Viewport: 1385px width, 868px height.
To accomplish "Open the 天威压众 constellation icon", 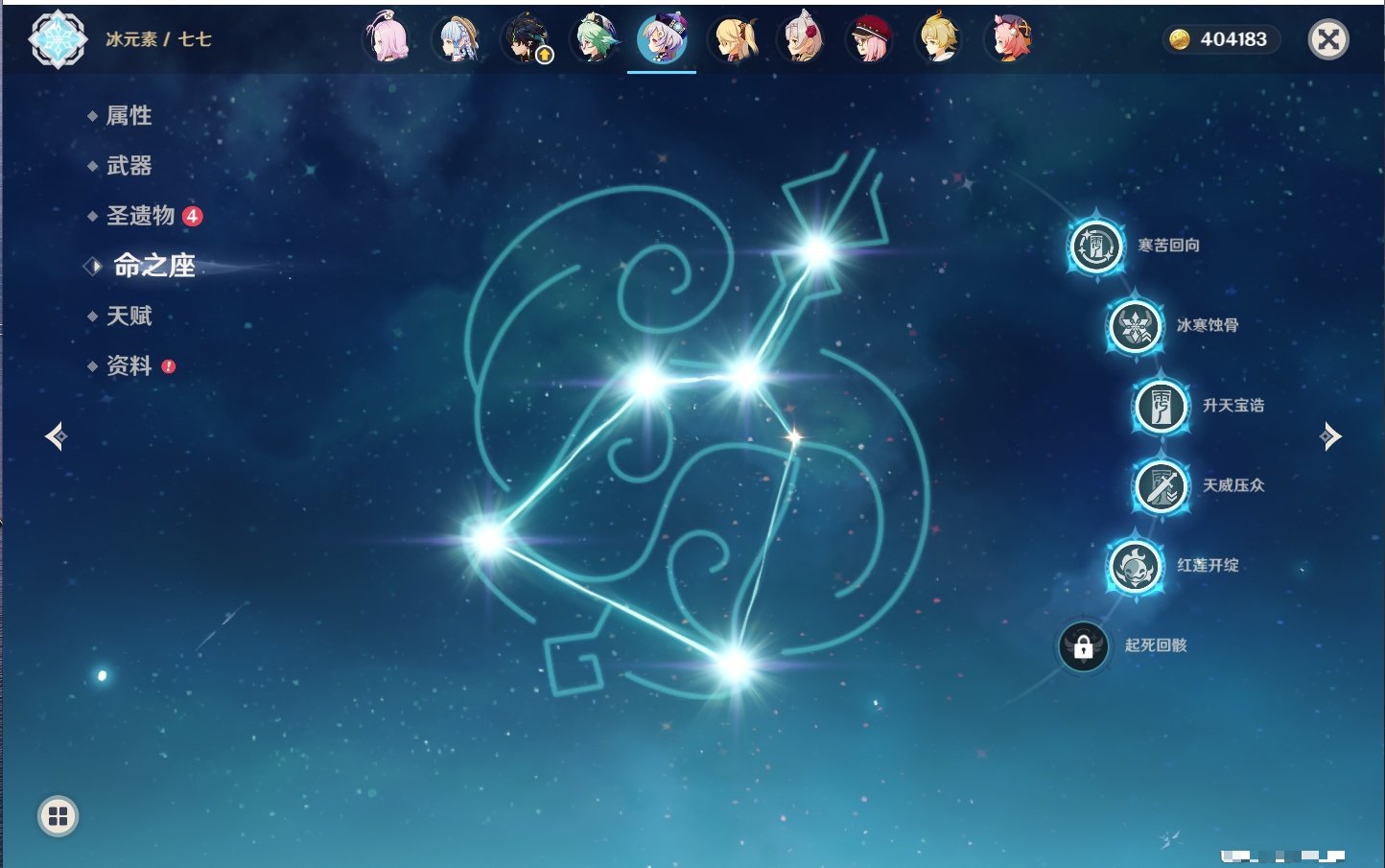I will (1162, 486).
